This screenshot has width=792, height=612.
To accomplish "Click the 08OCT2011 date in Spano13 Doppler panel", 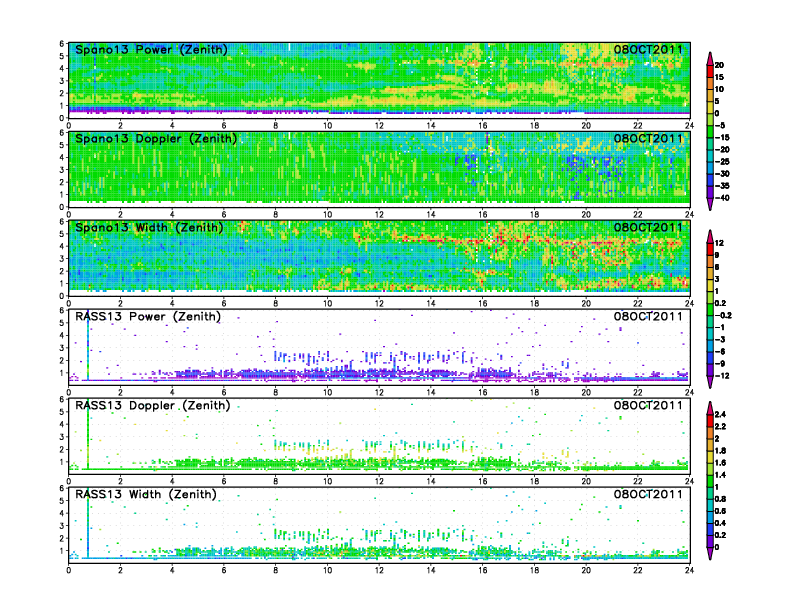I will [648, 139].
